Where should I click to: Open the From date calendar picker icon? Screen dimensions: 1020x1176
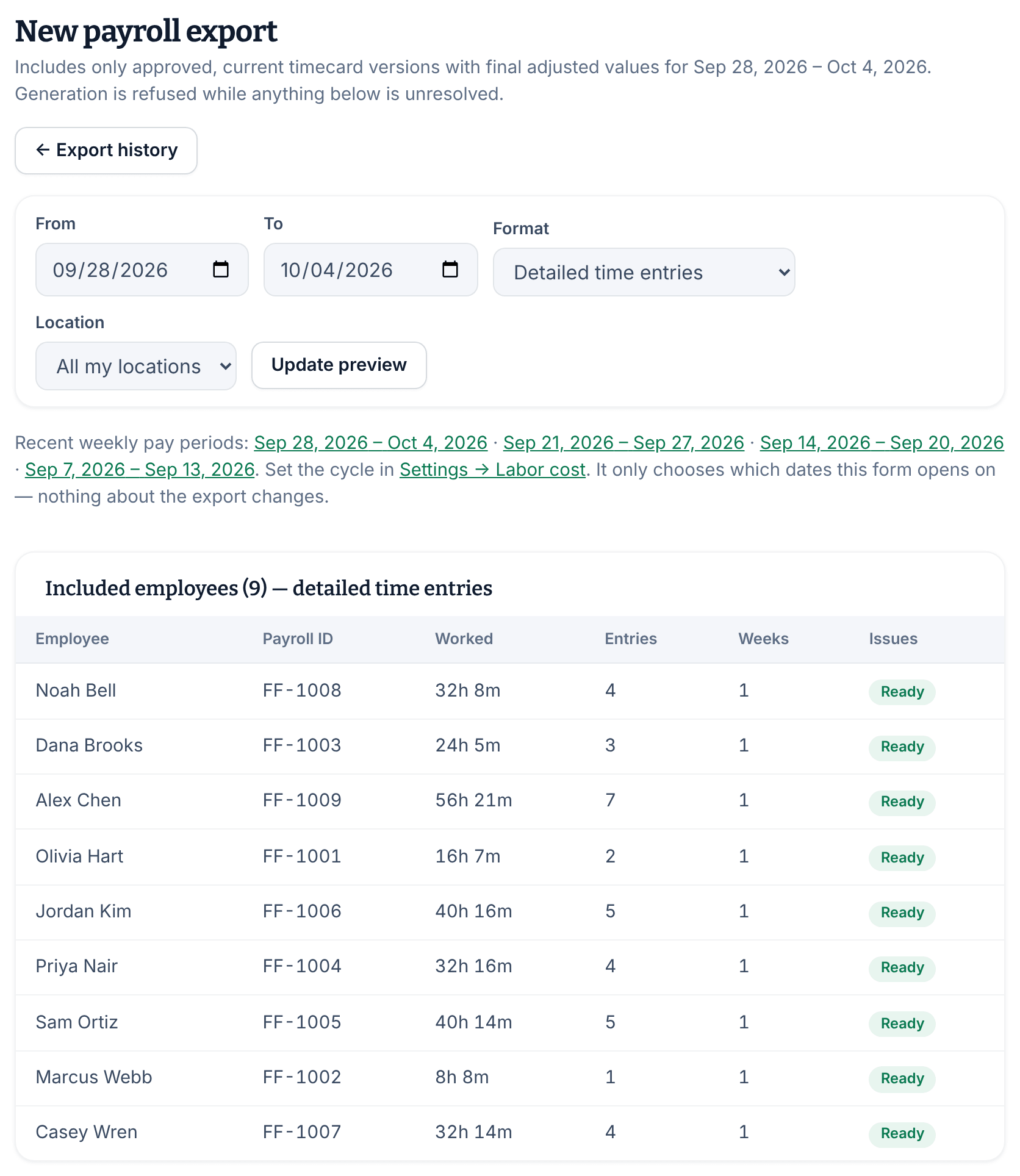(220, 269)
